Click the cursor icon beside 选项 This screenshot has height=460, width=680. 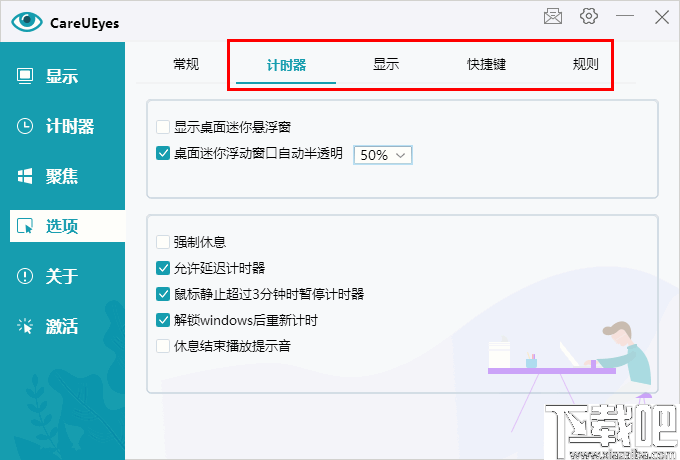[x=25, y=226]
